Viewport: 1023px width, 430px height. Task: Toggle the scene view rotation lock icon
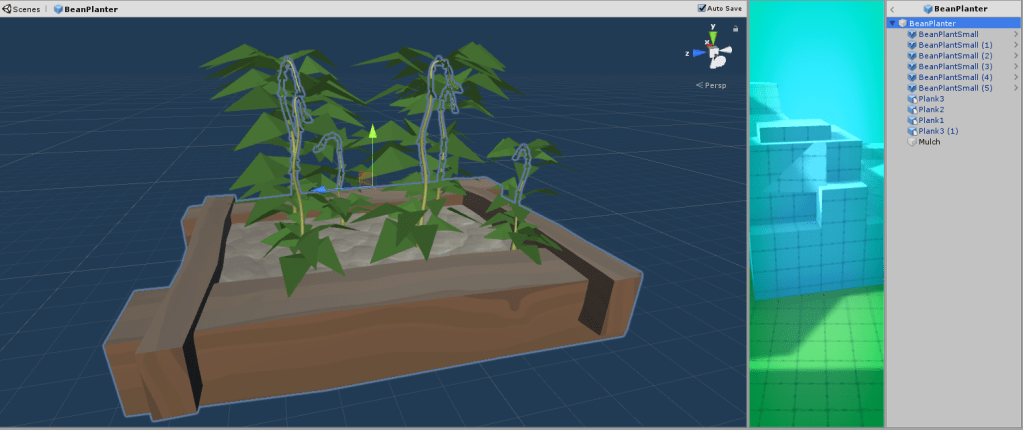tap(737, 30)
